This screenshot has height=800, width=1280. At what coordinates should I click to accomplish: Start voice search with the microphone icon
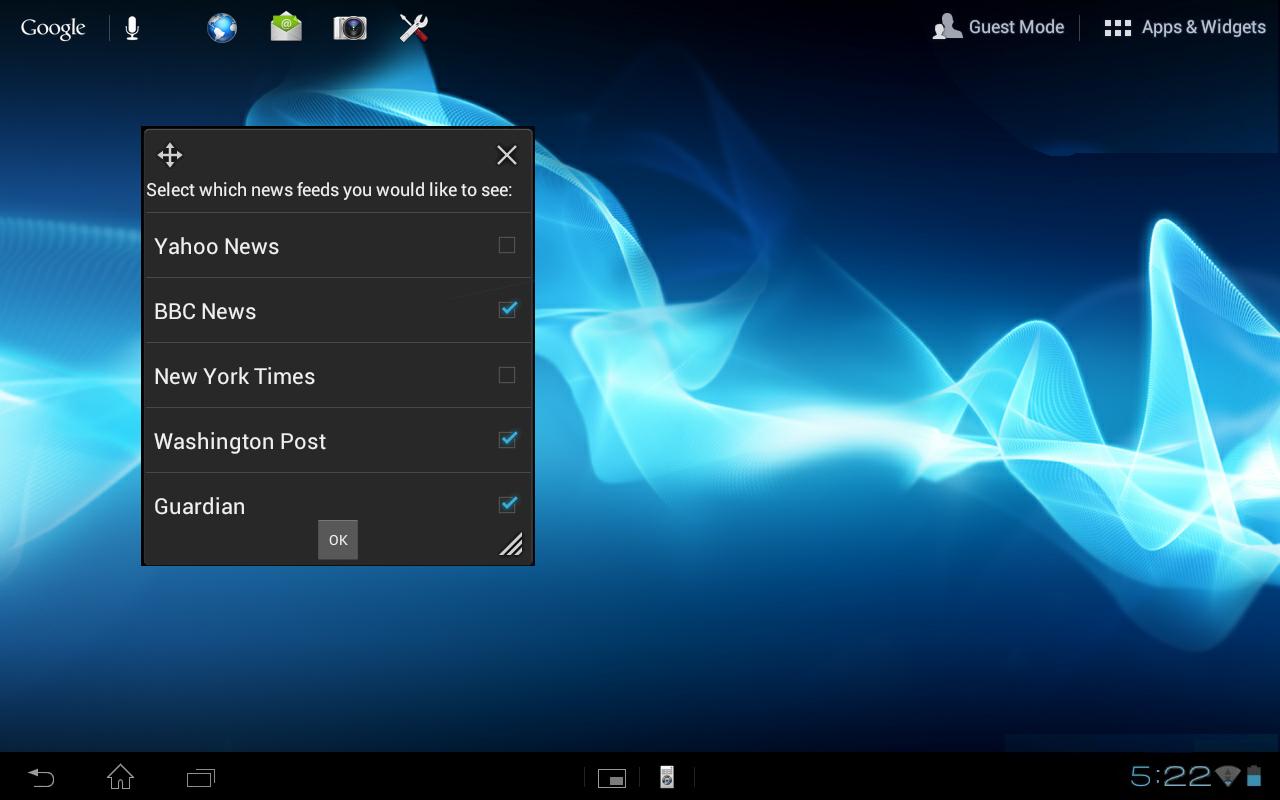pyautogui.click(x=132, y=28)
